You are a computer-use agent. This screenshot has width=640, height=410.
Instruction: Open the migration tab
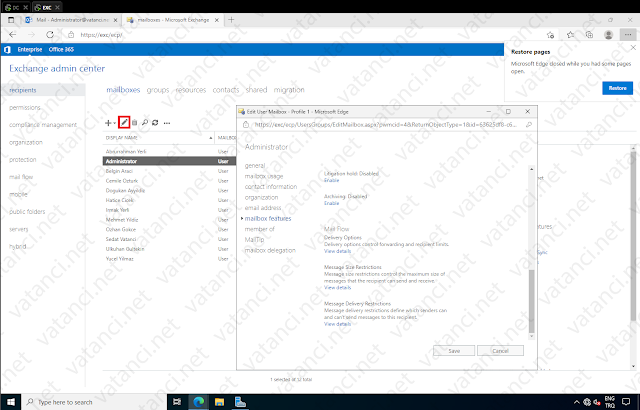(x=289, y=90)
